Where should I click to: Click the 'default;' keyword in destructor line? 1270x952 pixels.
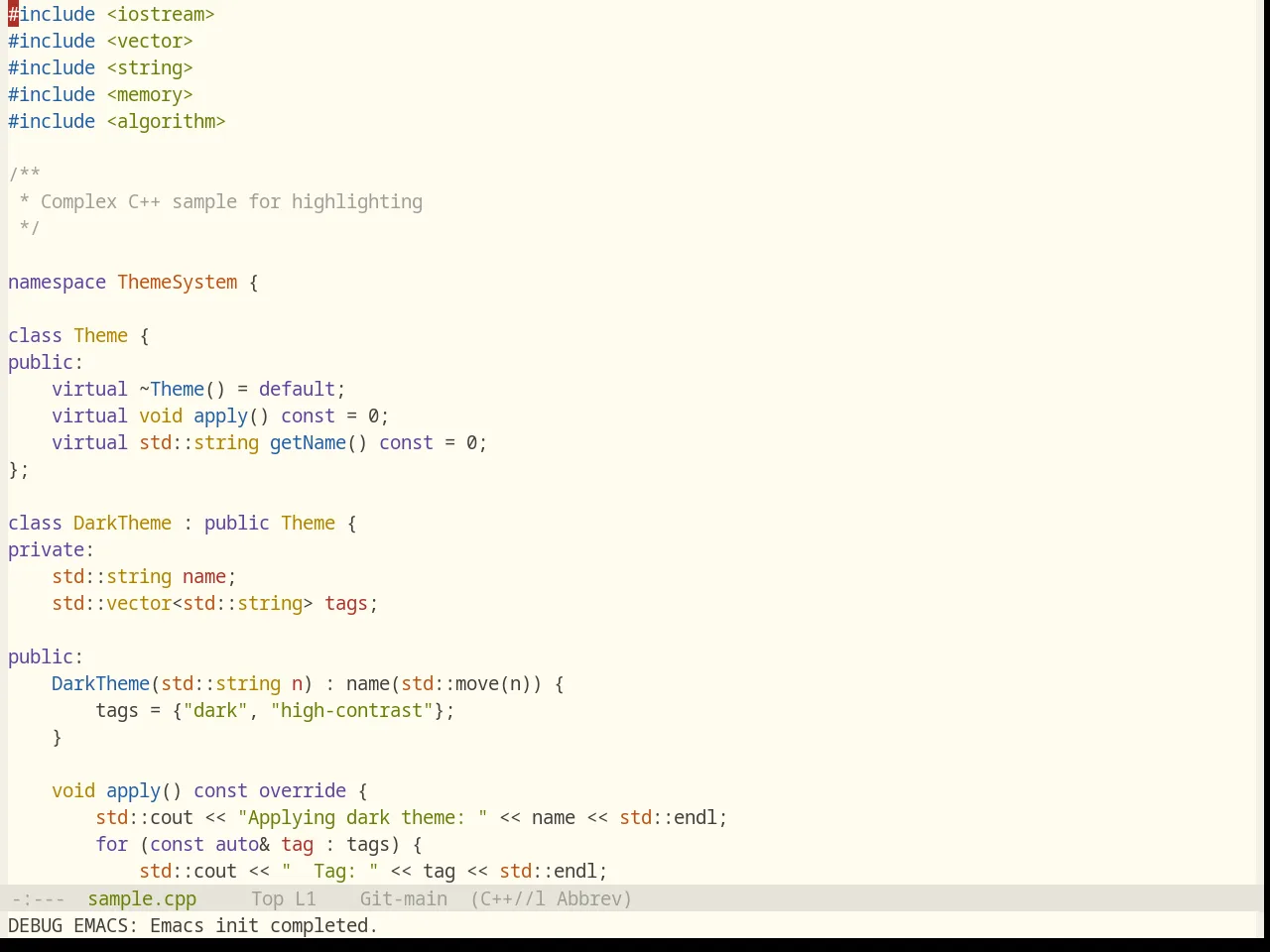coord(303,390)
